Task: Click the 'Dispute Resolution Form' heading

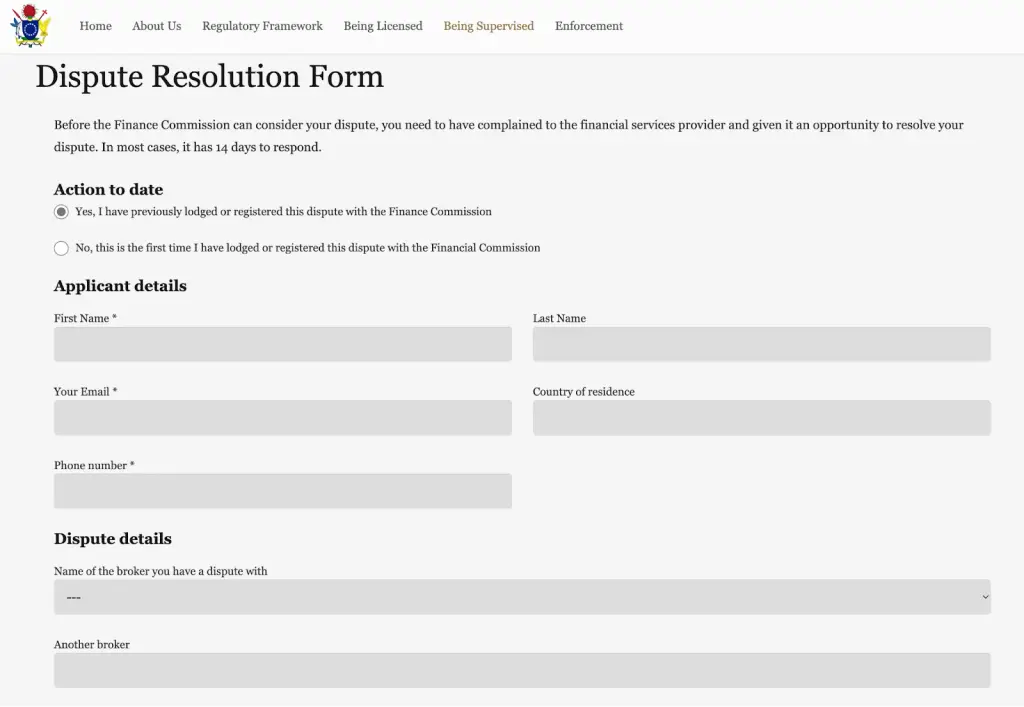Action: [x=210, y=76]
